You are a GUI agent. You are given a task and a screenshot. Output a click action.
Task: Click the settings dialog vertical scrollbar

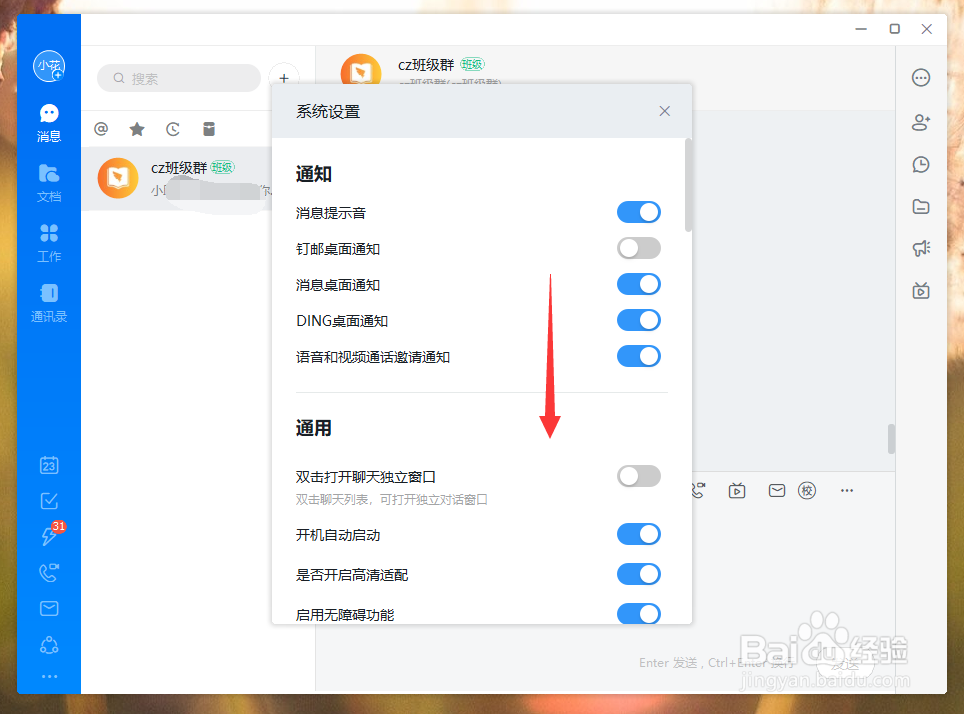(688, 185)
